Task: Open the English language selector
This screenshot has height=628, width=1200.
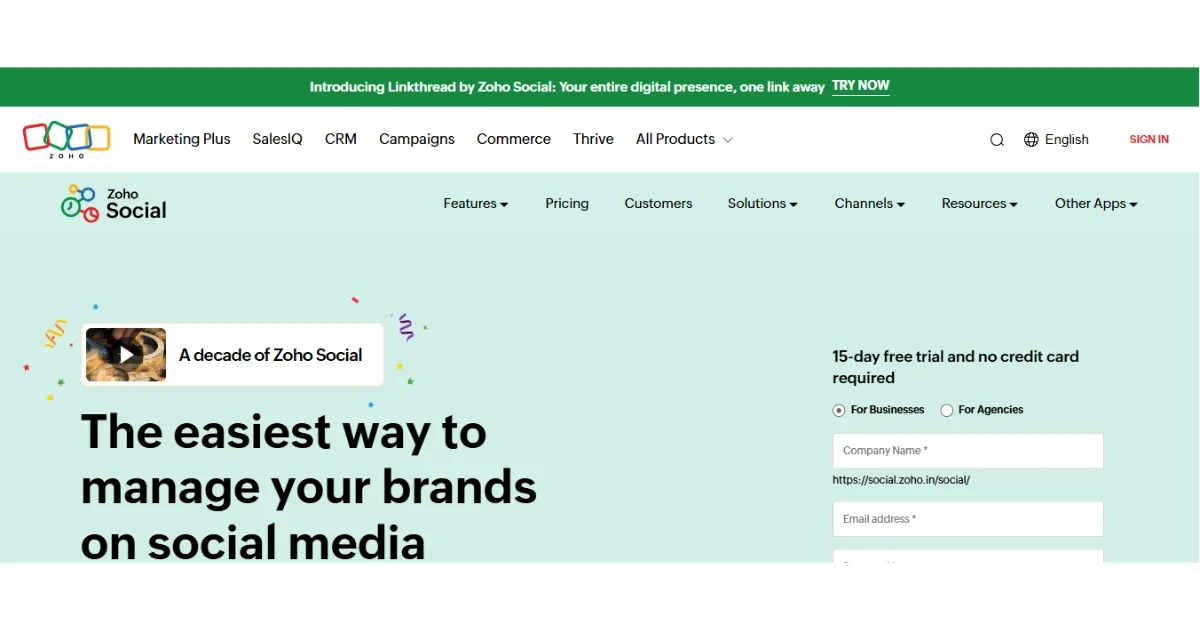Action: tap(1067, 140)
